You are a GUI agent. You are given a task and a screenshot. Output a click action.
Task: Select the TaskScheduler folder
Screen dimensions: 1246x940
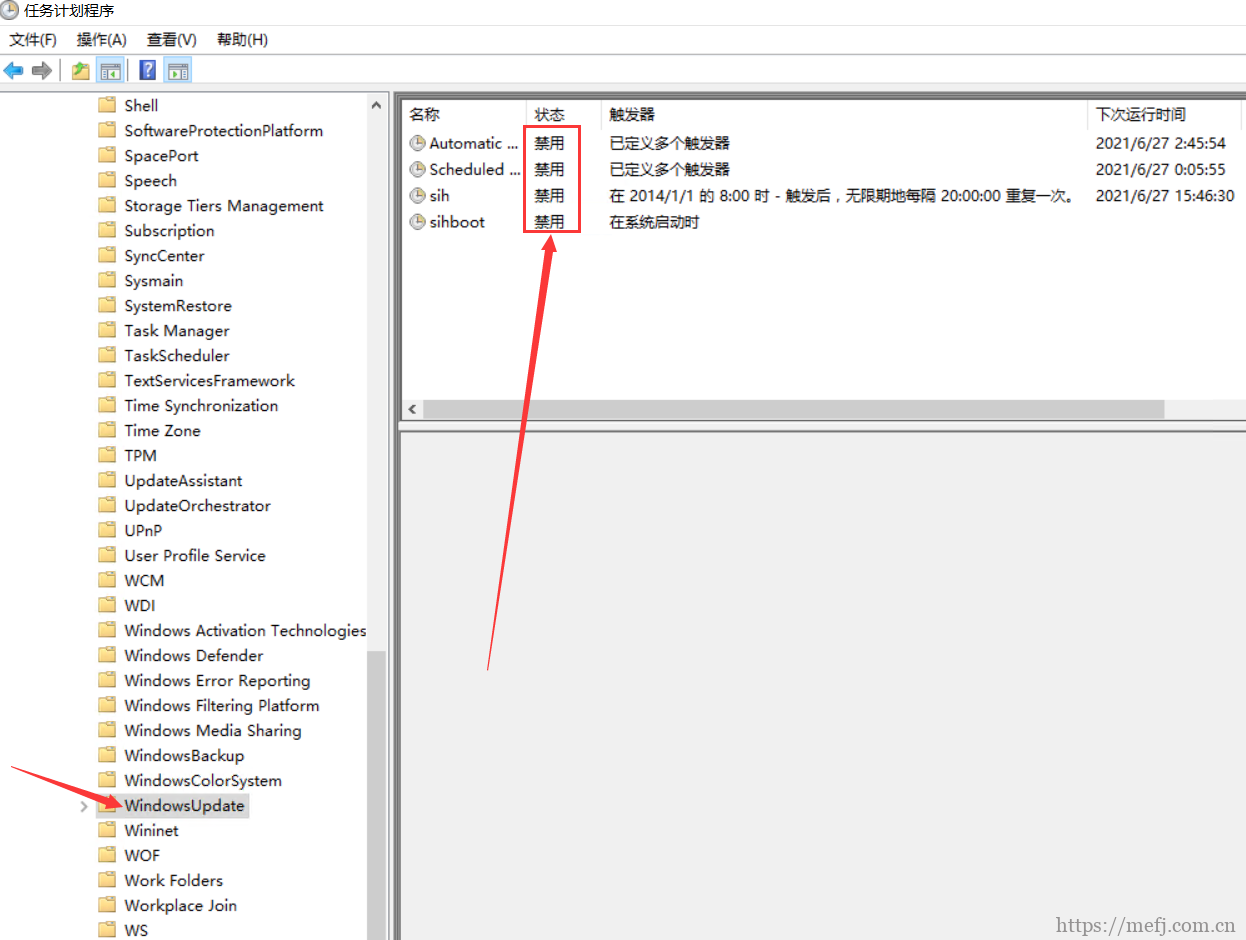tap(177, 355)
